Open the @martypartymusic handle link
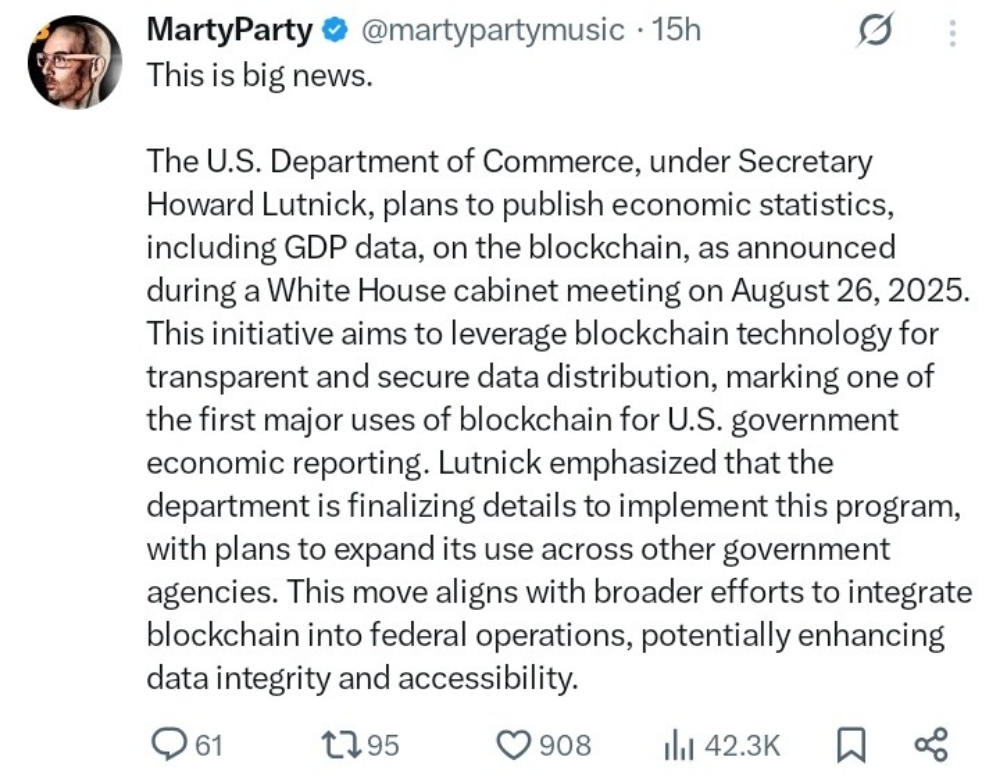1000x782 pixels. tap(493, 30)
